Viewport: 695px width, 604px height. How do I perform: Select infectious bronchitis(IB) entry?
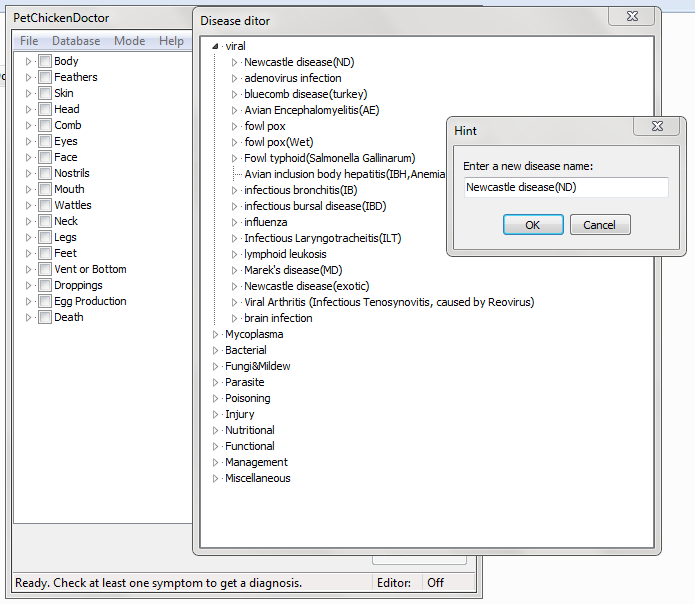tap(300, 190)
